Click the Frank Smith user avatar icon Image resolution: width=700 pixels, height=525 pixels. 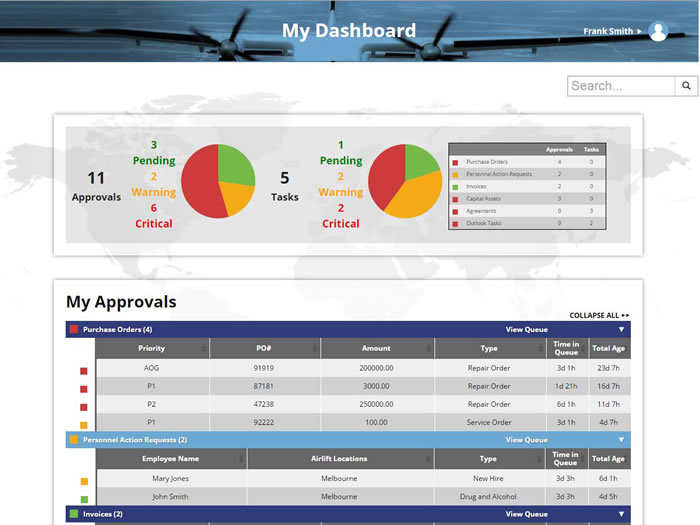[x=658, y=31]
